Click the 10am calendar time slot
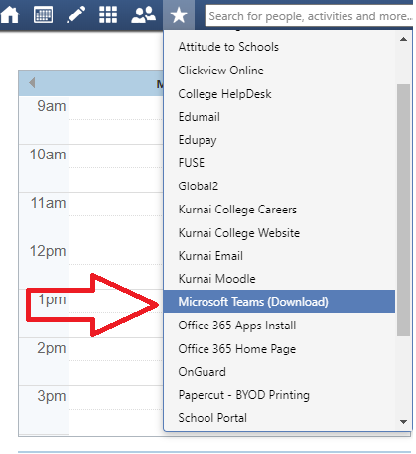The image size is (416, 454). 116,168
